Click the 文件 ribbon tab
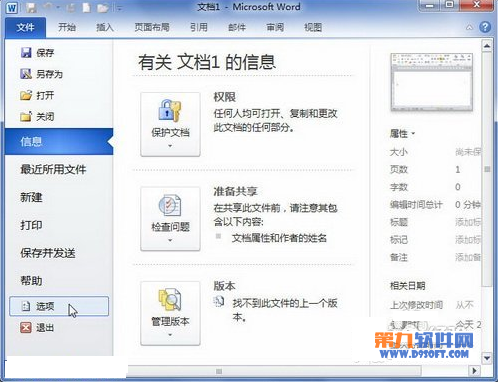The image size is (498, 382). (25, 27)
